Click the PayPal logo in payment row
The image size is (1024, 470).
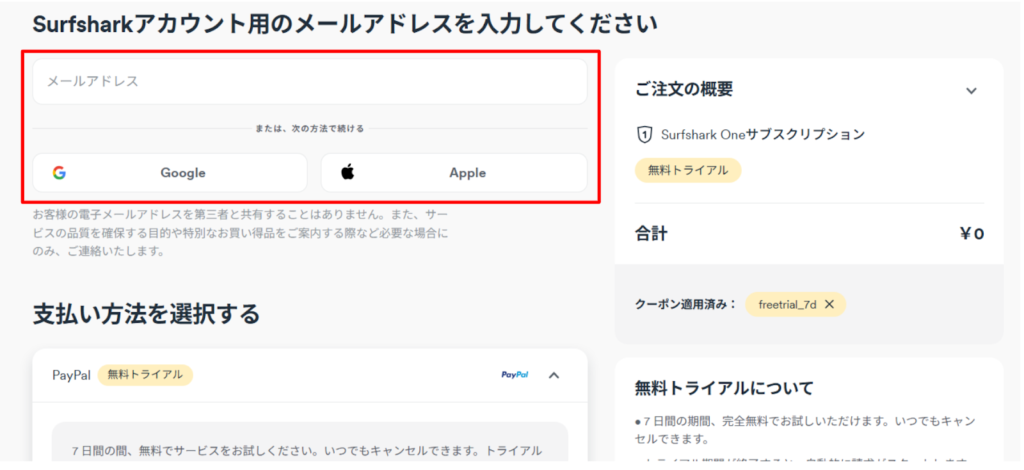point(515,375)
